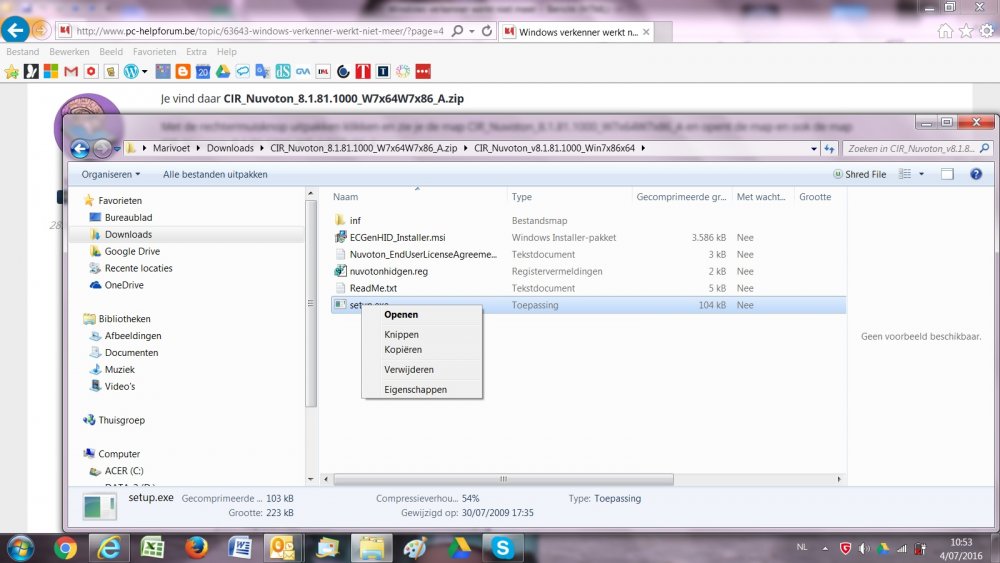Click the Windows Start button

point(20,548)
